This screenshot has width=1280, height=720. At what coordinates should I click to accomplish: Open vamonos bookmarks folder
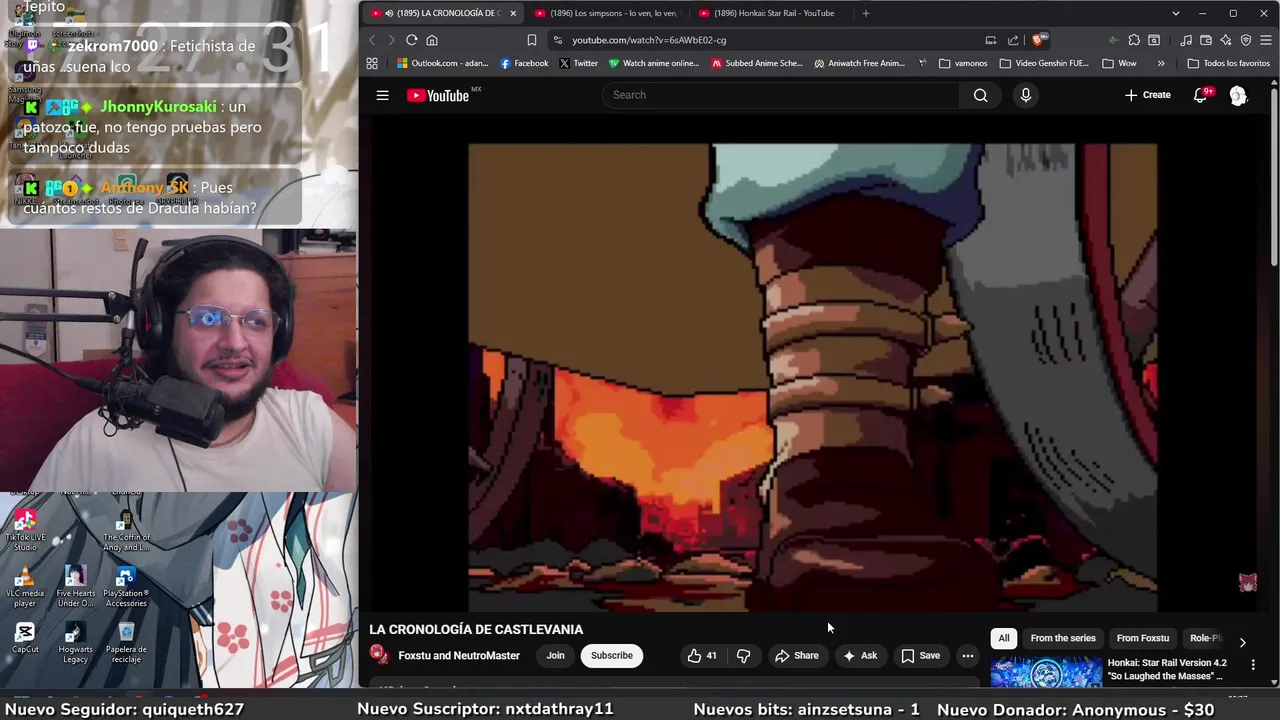[963, 63]
